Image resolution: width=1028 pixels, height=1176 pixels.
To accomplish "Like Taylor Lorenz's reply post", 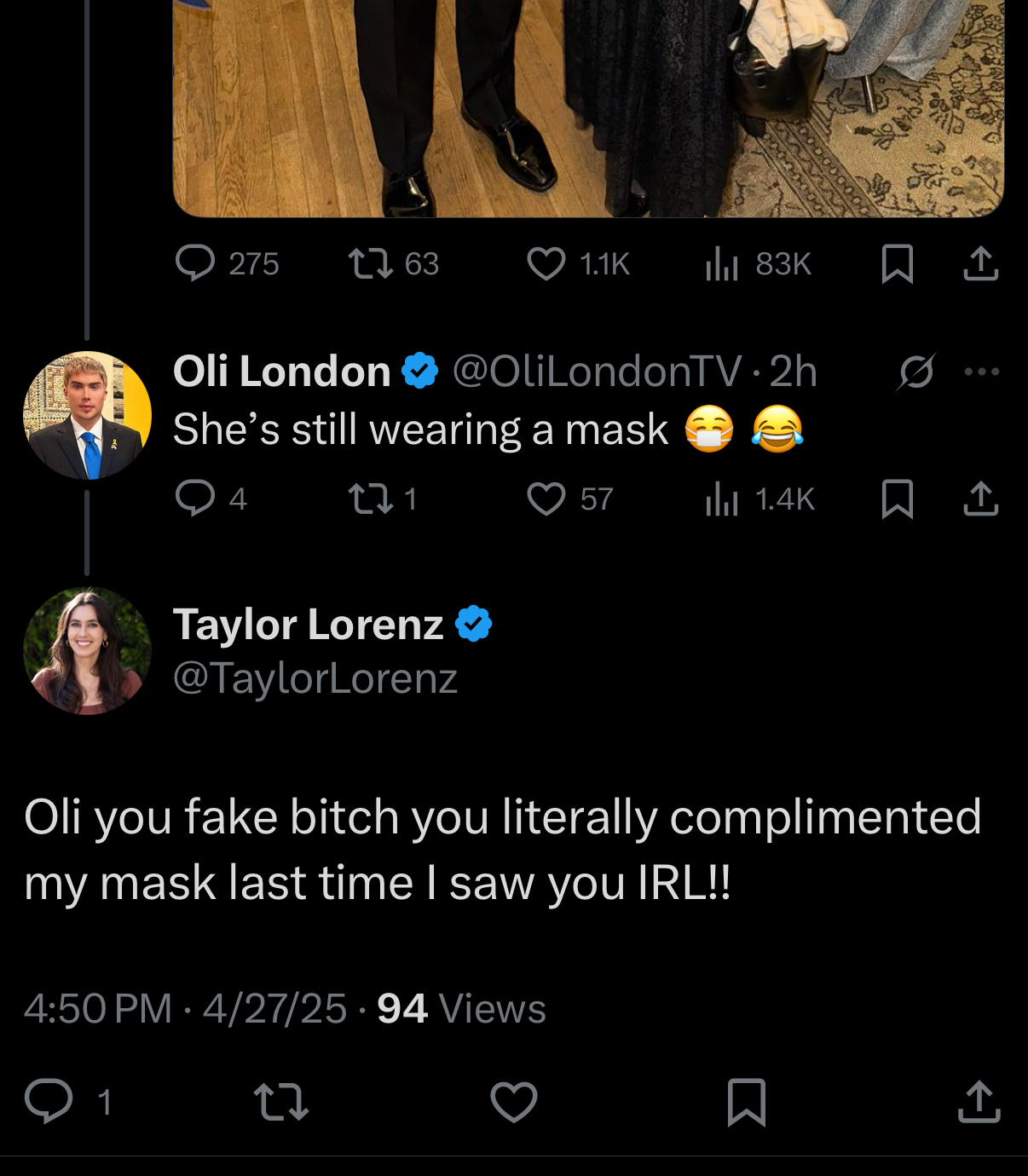I will (x=514, y=1102).
